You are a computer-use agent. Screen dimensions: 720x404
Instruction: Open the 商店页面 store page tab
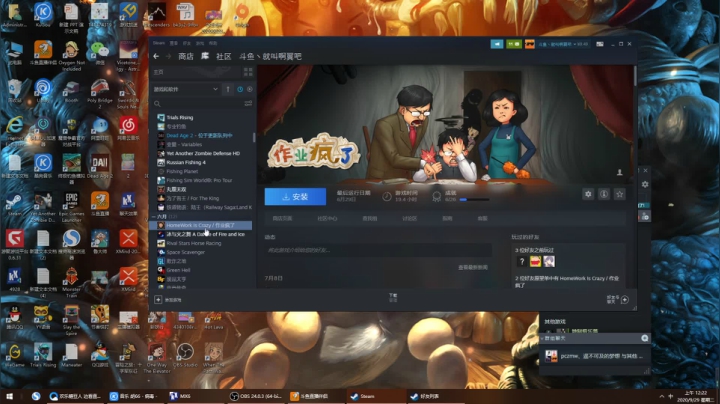[282, 219]
